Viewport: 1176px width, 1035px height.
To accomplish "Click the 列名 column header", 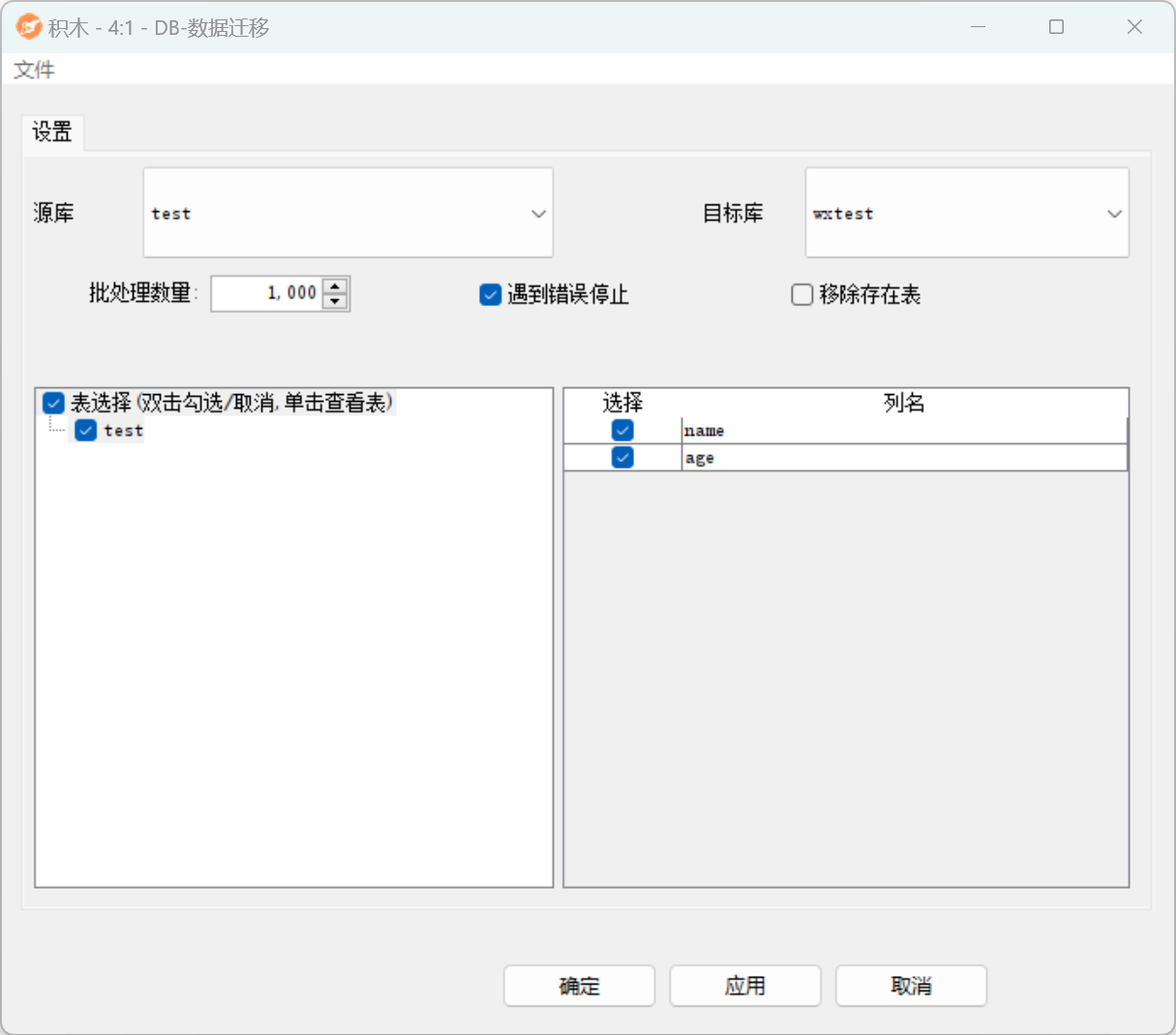I will click(903, 403).
